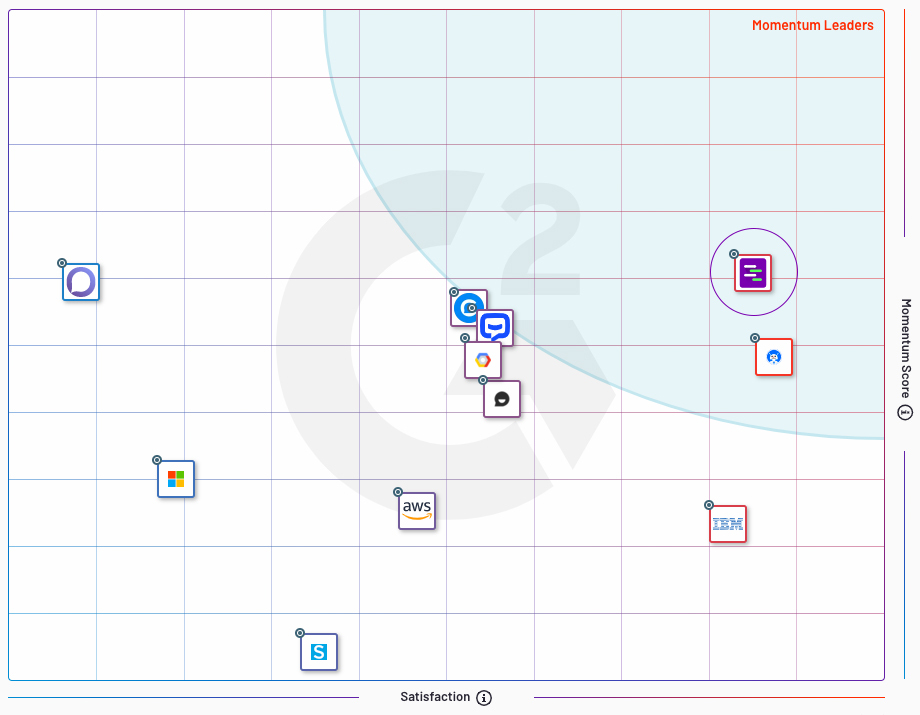
Task: Open Momentum Score axis info icon
Action: [x=905, y=412]
